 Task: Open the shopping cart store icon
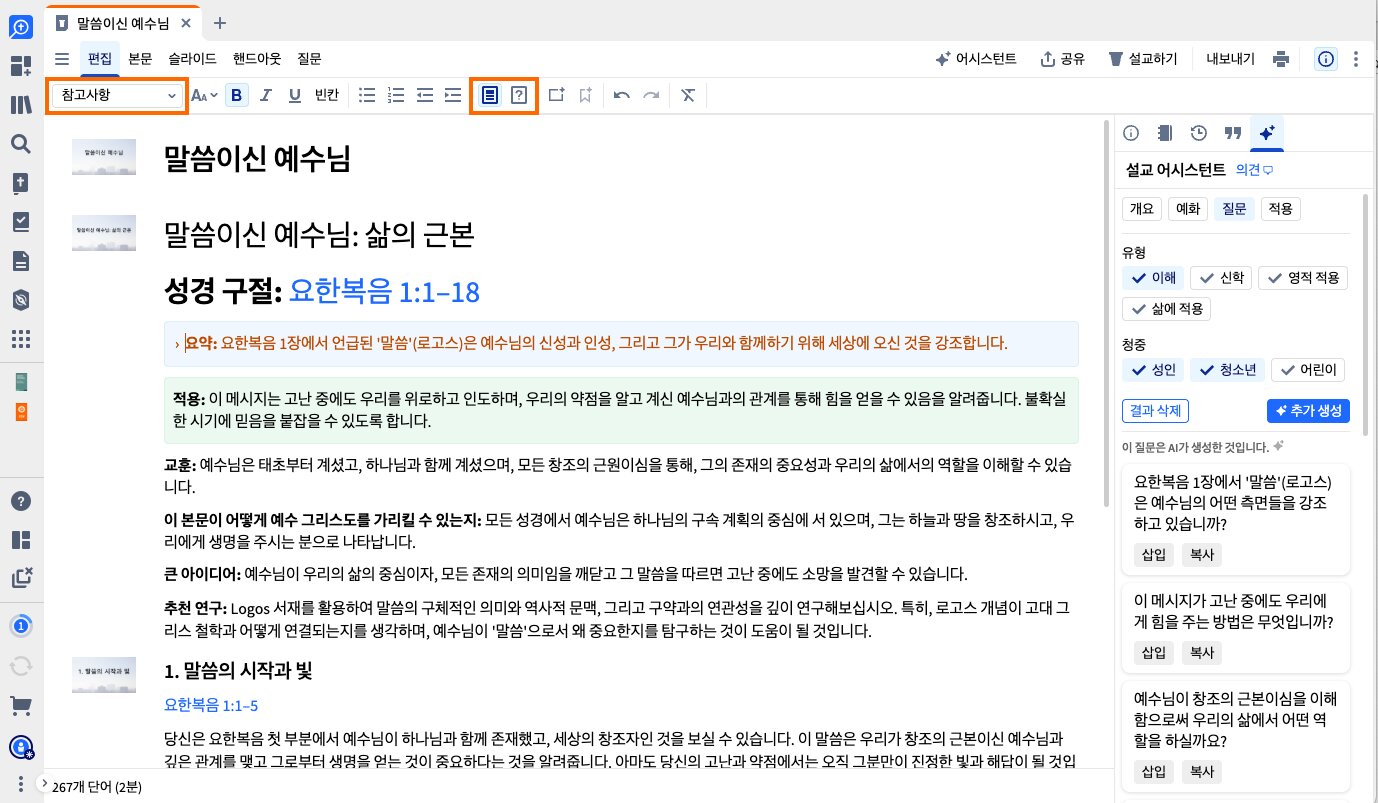(x=21, y=705)
